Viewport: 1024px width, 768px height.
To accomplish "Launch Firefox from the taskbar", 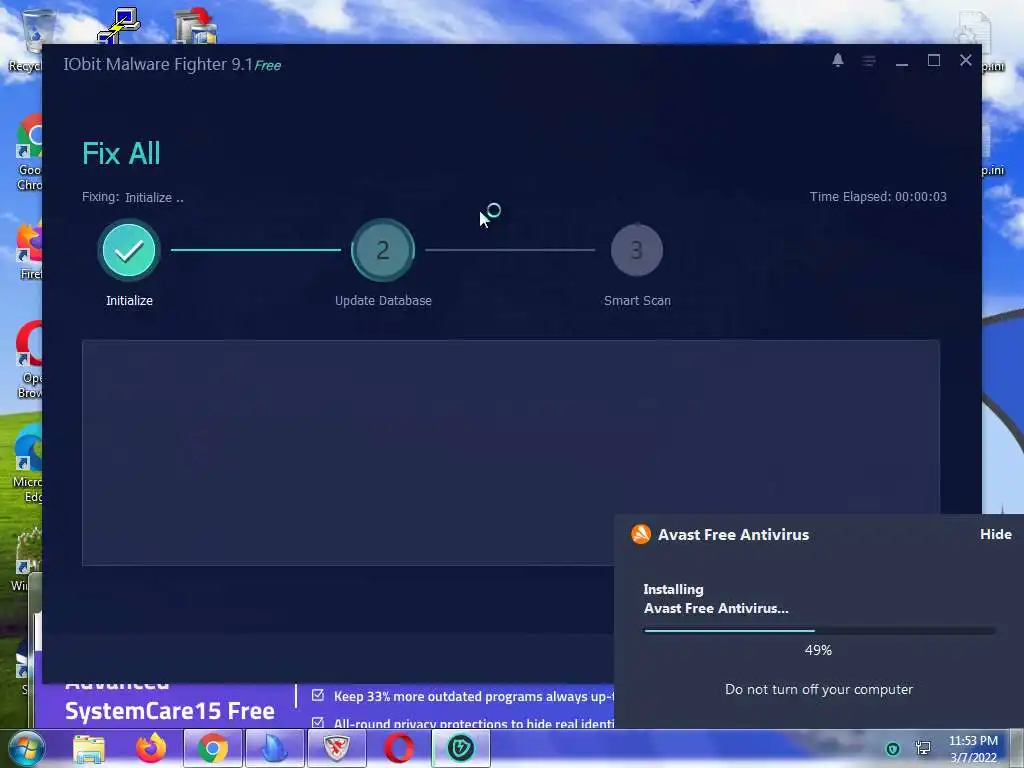I will [x=150, y=748].
